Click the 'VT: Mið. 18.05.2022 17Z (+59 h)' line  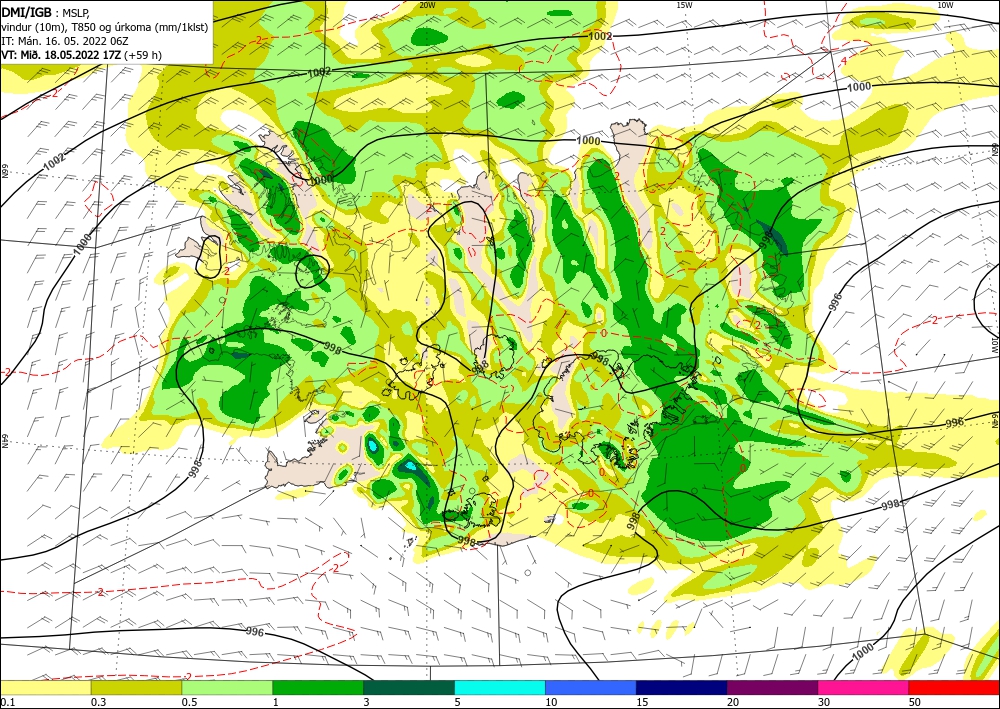(82, 55)
